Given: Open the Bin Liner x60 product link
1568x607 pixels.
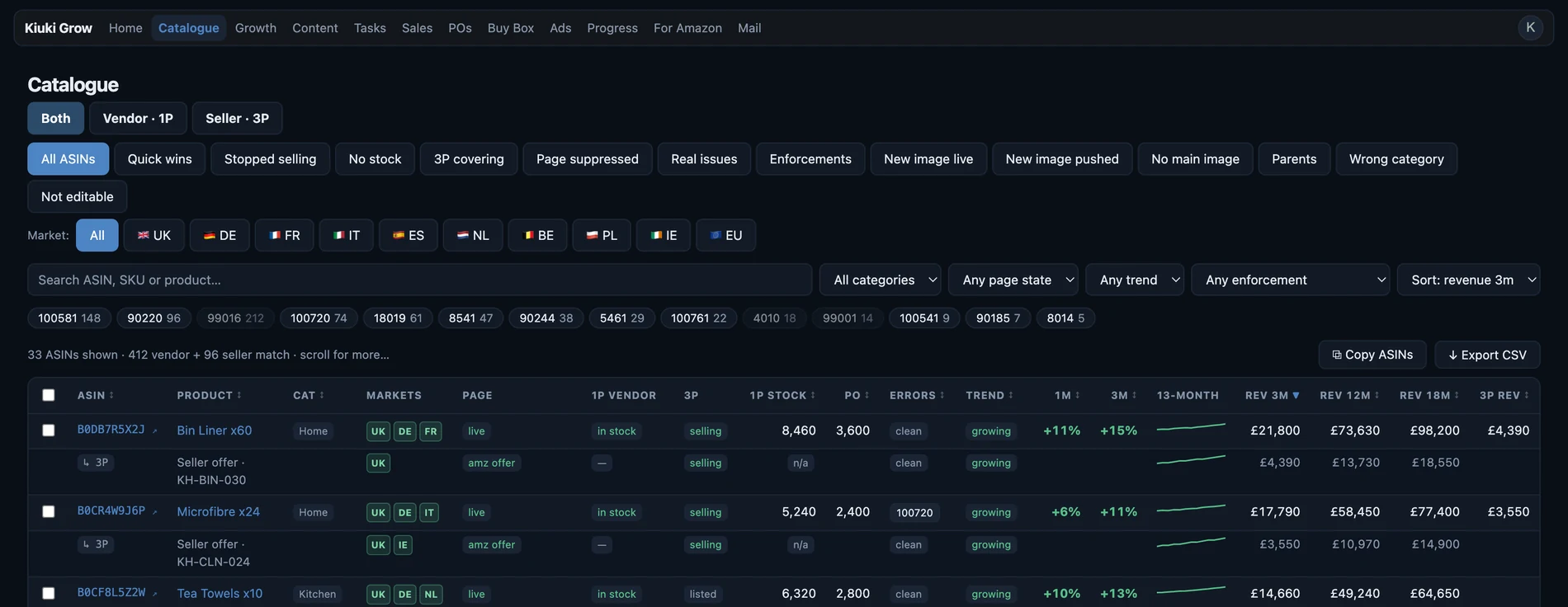Looking at the screenshot, I should (215, 431).
